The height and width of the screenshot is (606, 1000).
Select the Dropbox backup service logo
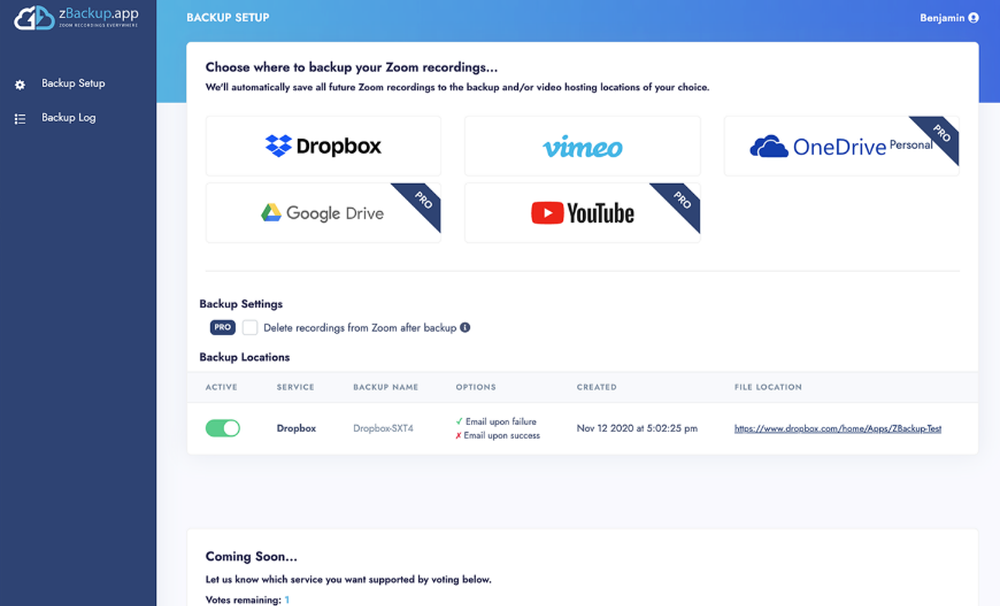pyautogui.click(x=322, y=145)
